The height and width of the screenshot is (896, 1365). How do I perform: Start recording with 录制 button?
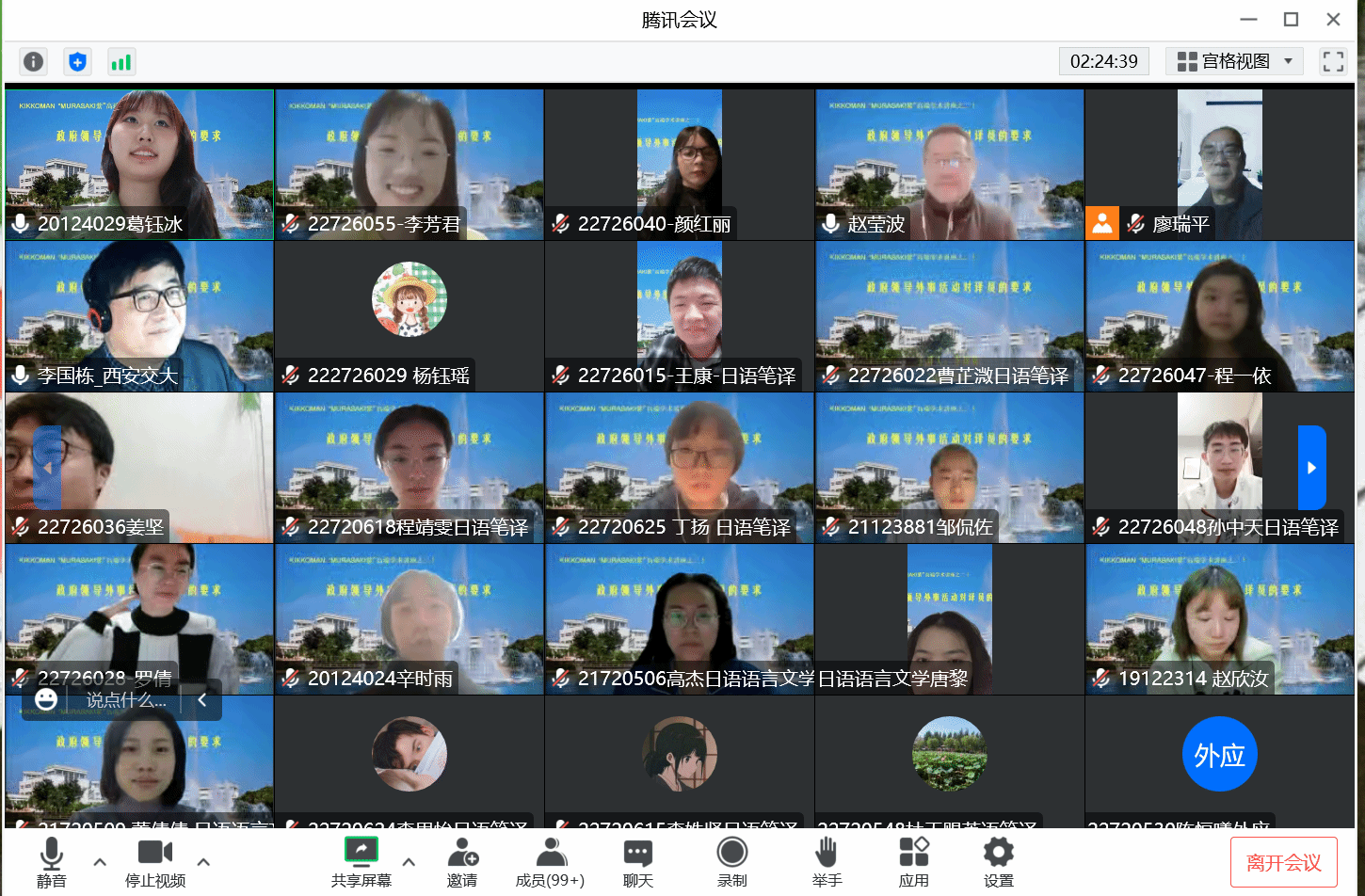[731, 862]
